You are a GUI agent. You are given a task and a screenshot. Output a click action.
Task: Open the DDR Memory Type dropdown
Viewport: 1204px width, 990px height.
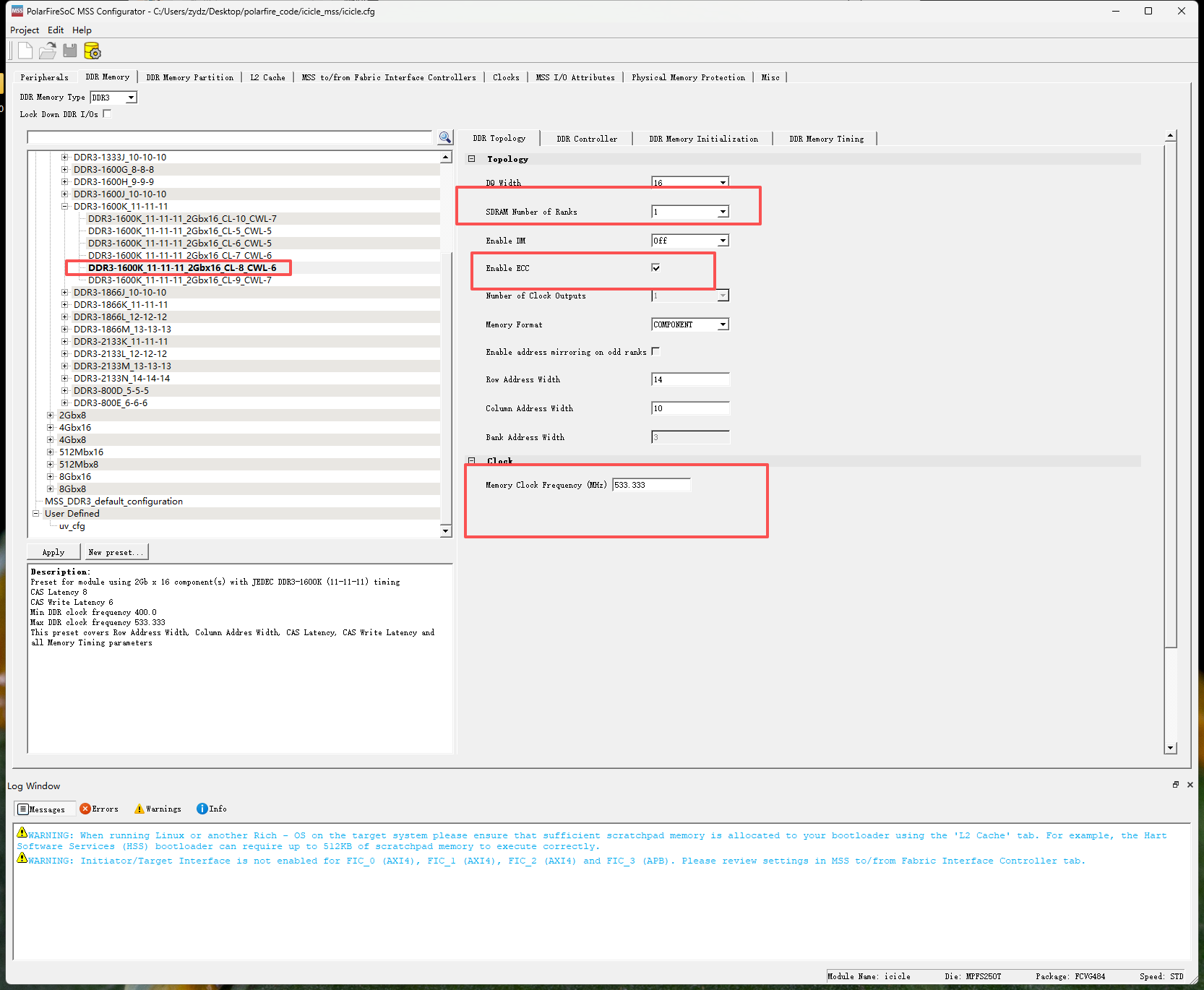coord(113,97)
